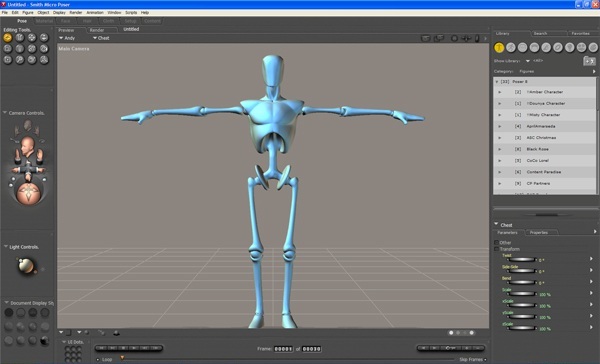Viewport: 600px width, 364px height.
Task: Open the Hair library category icon
Action: click(x=534, y=47)
